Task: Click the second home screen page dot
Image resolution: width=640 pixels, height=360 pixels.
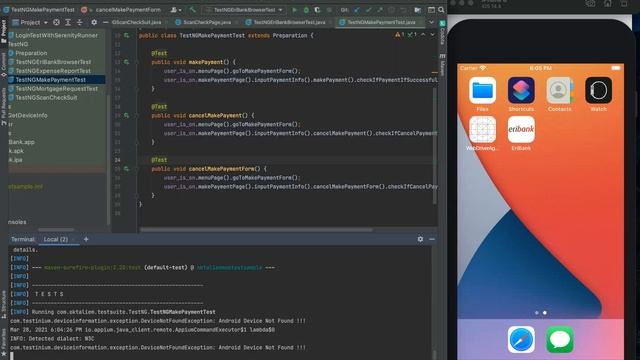Action: 545,313
